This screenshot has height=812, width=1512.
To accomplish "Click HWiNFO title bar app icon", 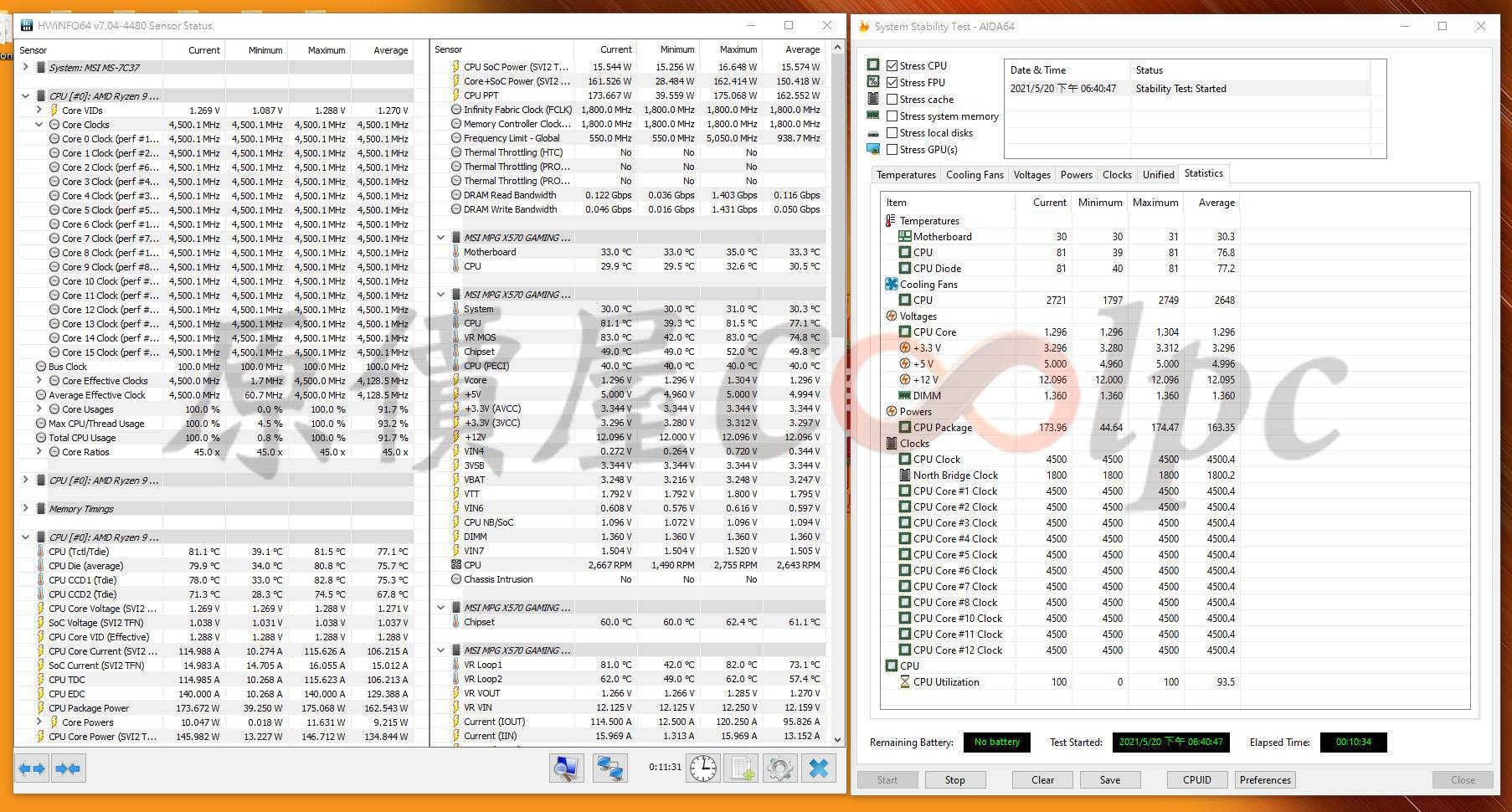I will point(25,26).
